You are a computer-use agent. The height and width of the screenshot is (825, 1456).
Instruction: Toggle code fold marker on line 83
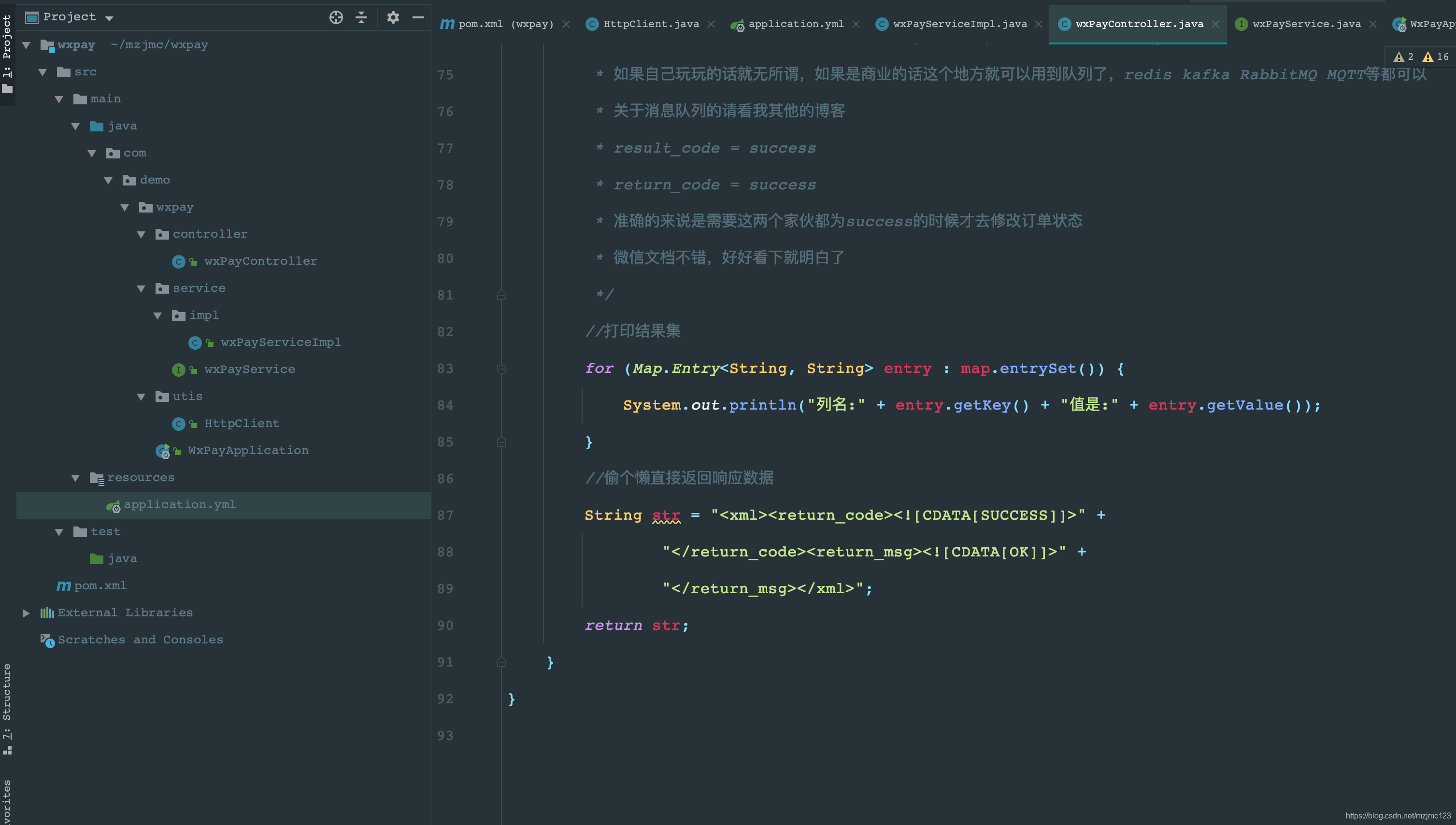pos(501,369)
